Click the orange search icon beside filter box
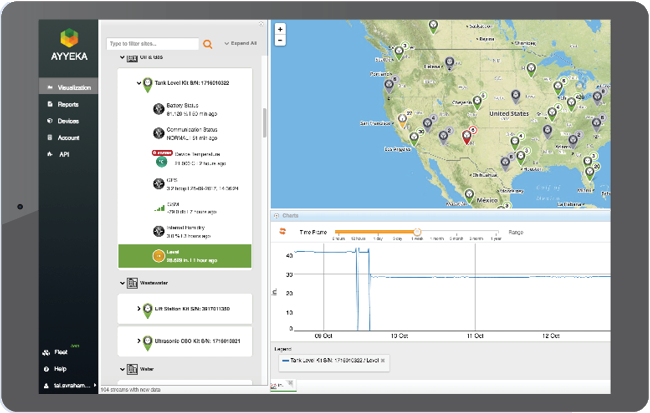The width and height of the screenshot is (650, 413). 208,44
